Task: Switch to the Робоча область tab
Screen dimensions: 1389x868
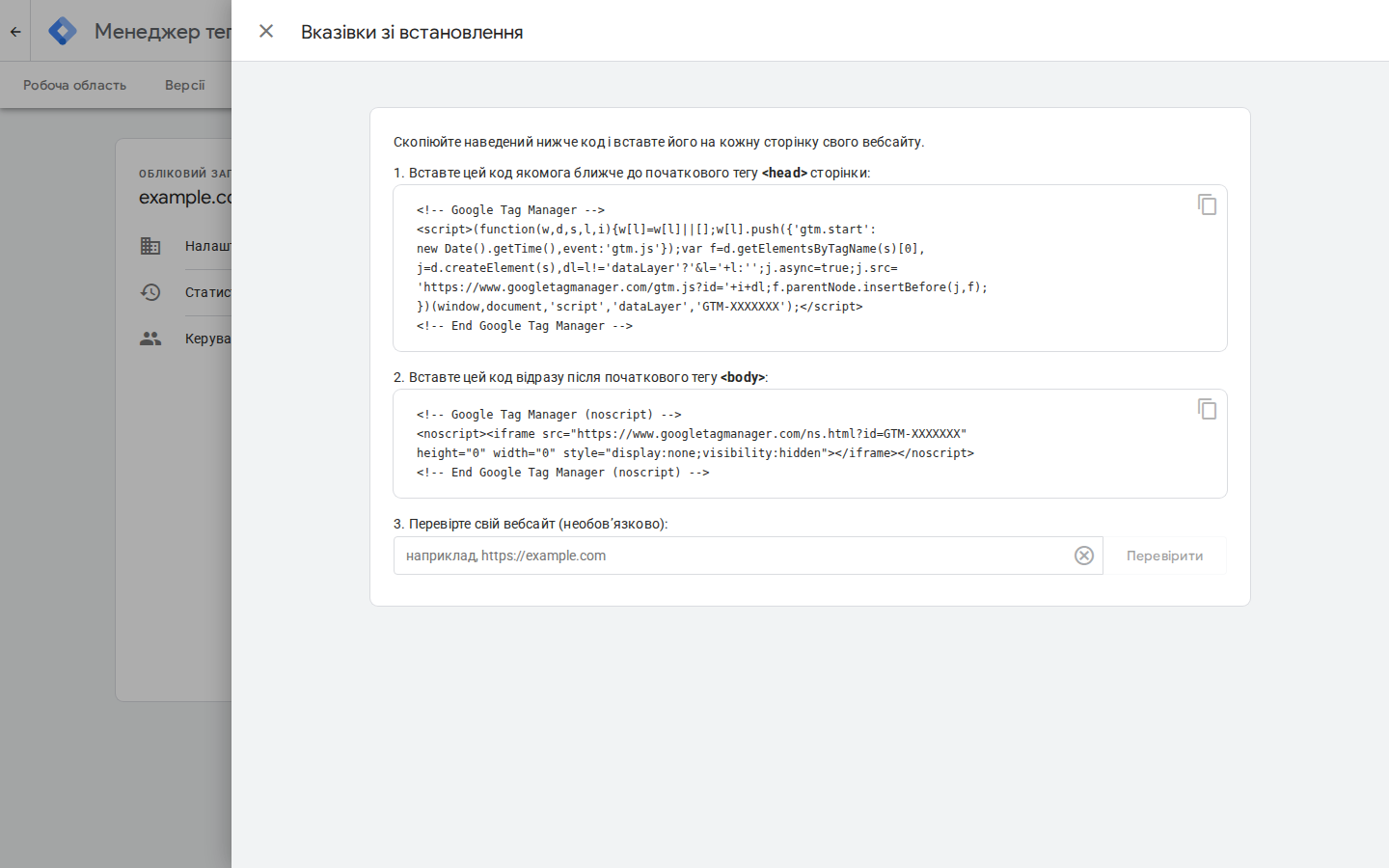Action: (x=74, y=85)
